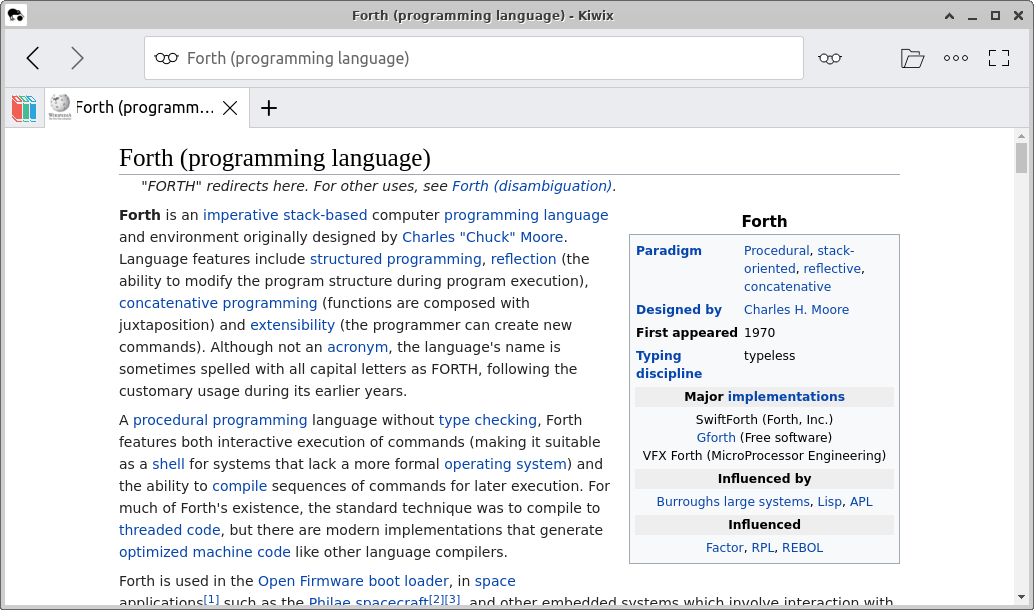1034x610 pixels.
Task: Open a new tab with the plus icon
Action: (x=268, y=107)
